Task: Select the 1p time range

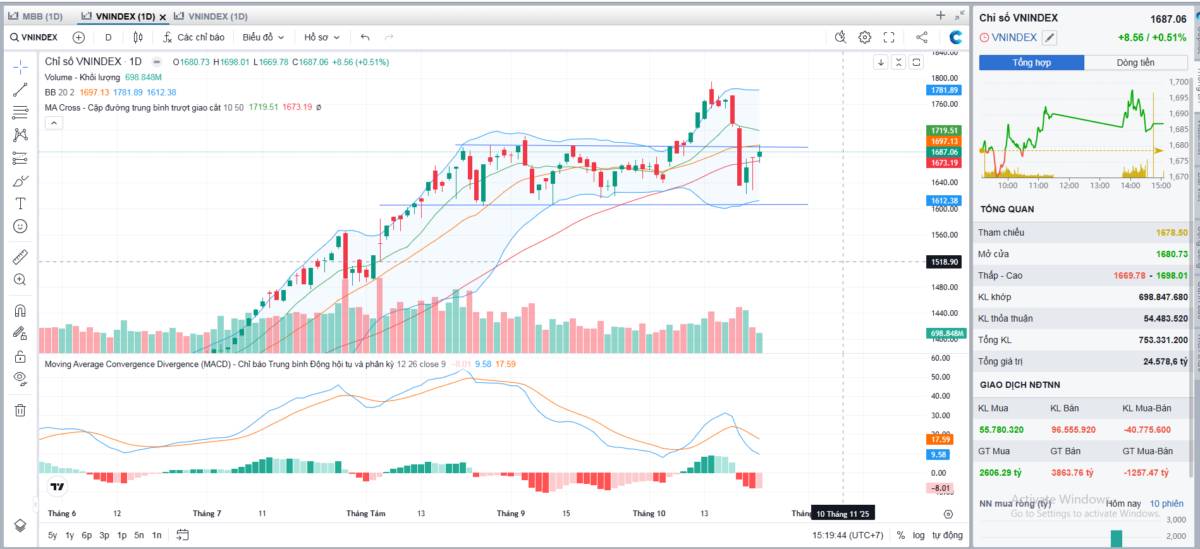Action: tap(121, 535)
